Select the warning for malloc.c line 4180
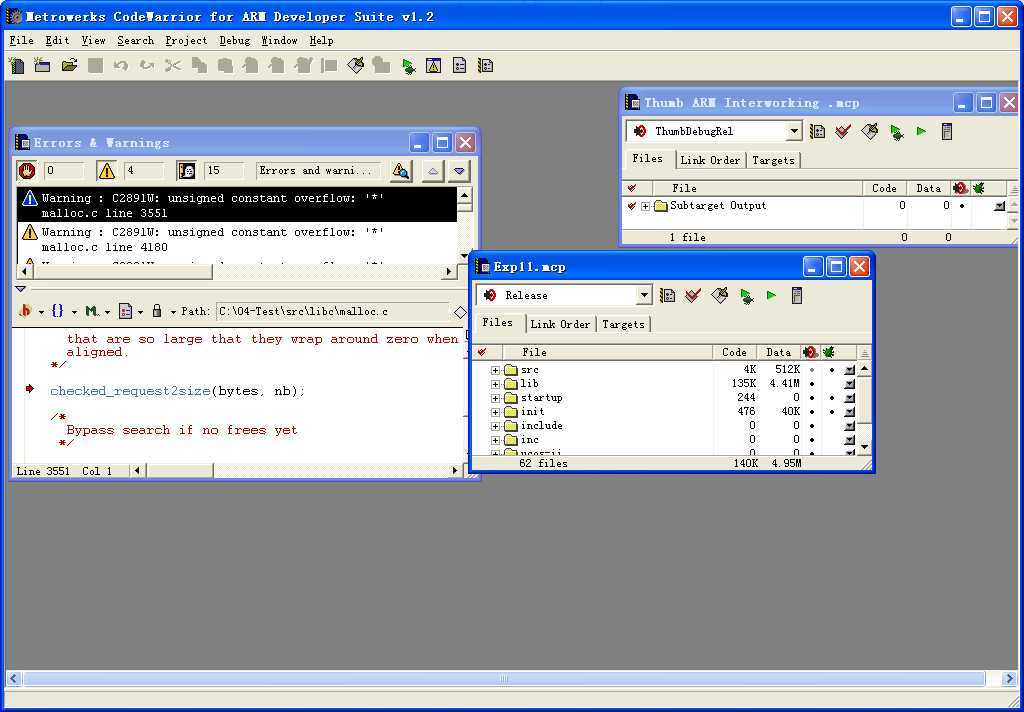 coord(236,240)
